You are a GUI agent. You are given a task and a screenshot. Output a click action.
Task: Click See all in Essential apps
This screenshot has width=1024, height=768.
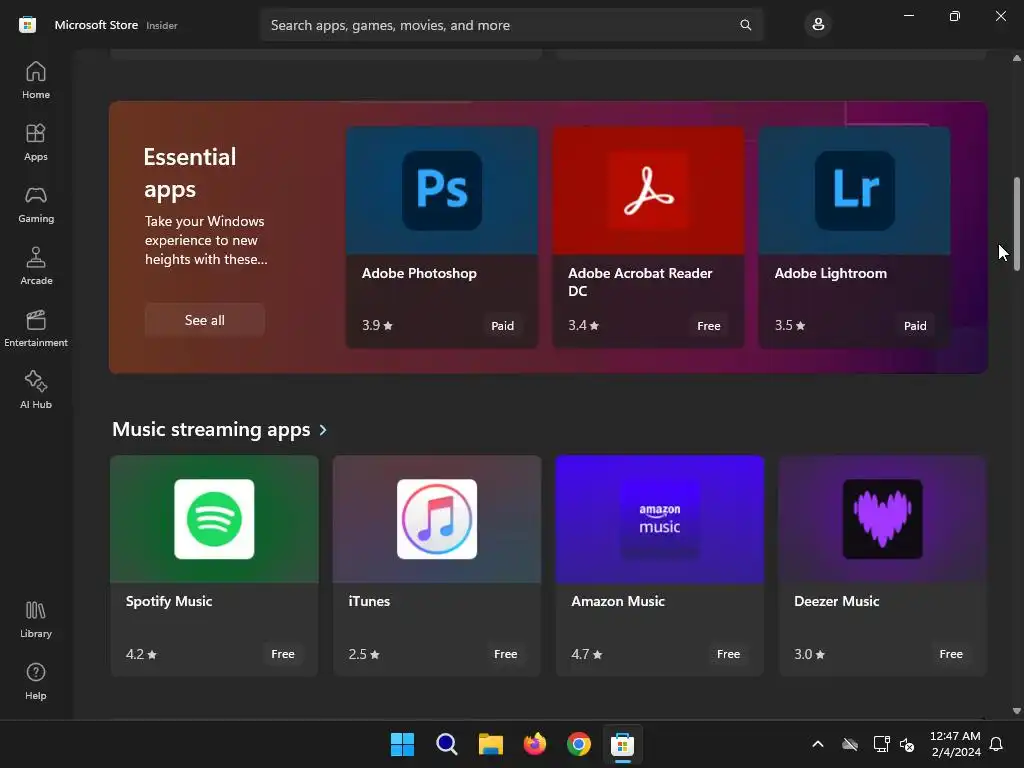(x=204, y=320)
